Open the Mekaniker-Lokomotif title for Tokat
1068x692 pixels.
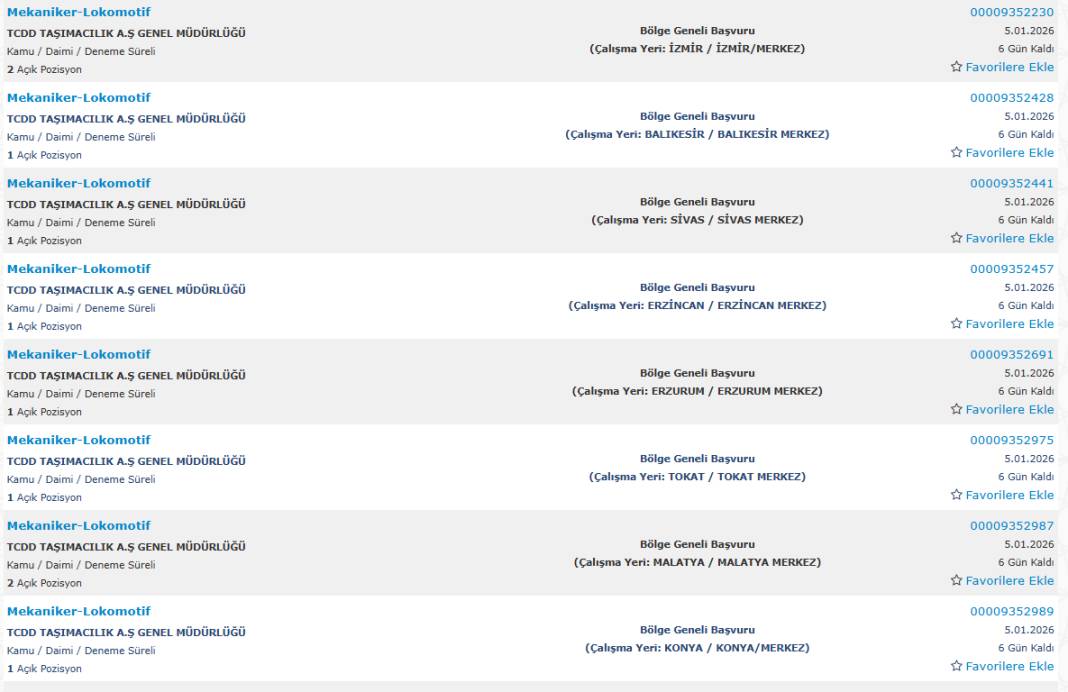coord(79,440)
